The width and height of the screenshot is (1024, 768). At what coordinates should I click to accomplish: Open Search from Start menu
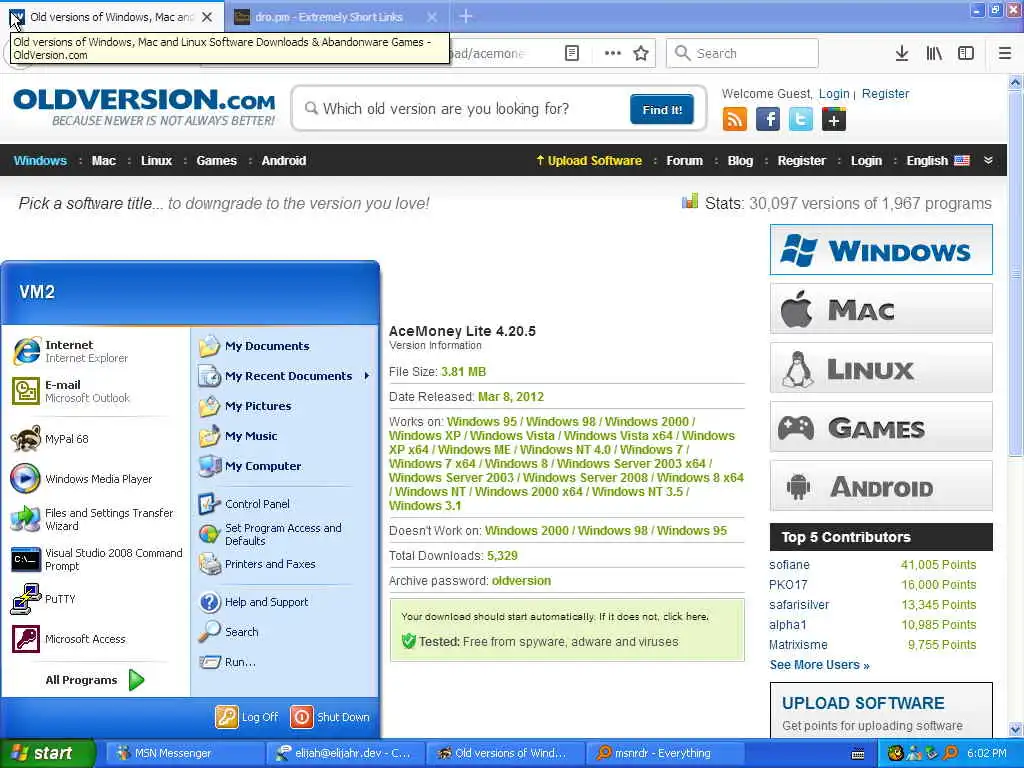(x=229, y=632)
